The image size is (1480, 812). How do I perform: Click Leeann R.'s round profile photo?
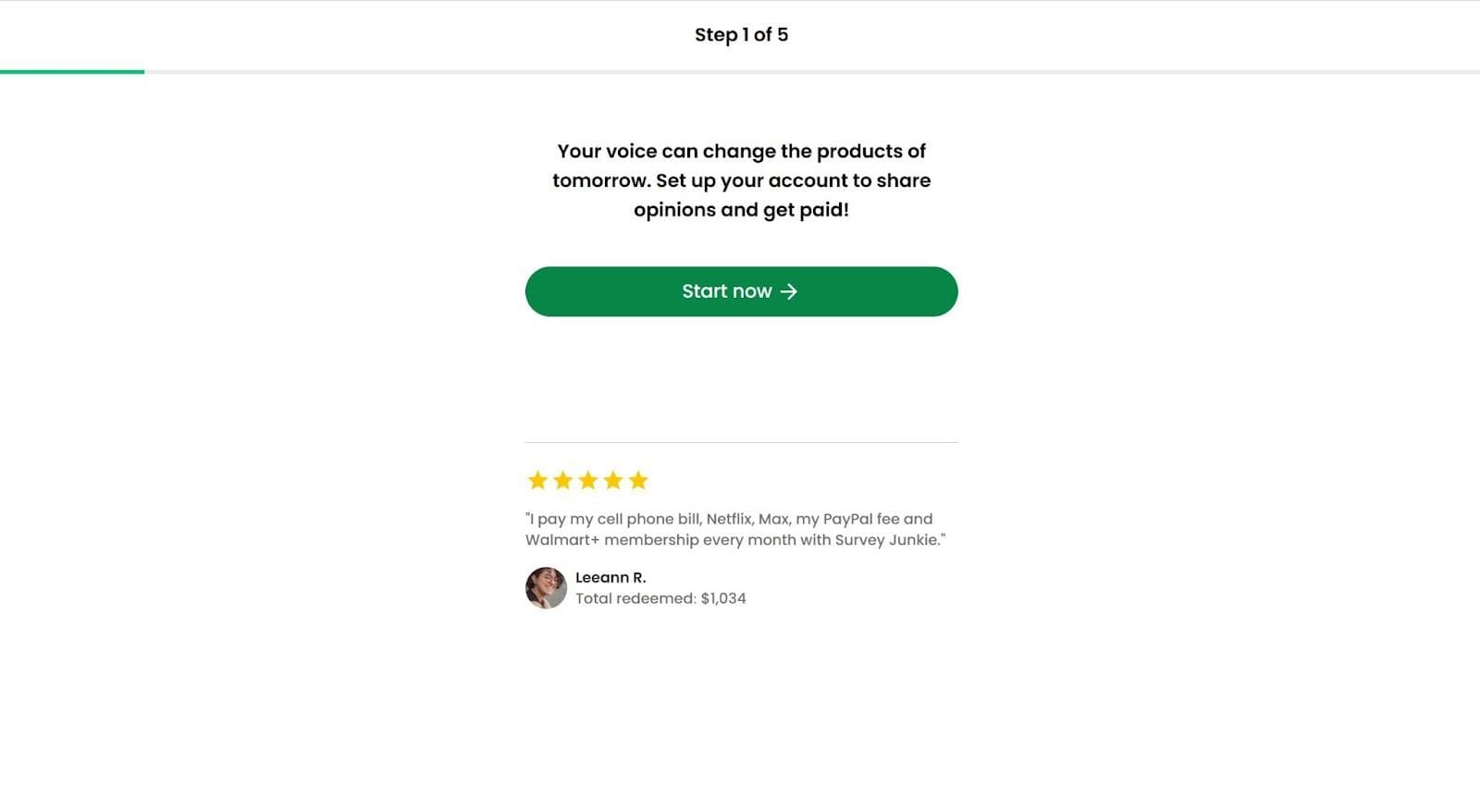546,588
